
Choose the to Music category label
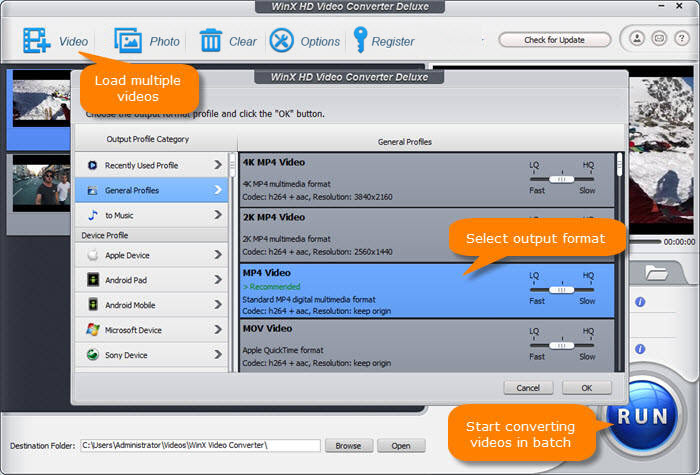[119, 216]
